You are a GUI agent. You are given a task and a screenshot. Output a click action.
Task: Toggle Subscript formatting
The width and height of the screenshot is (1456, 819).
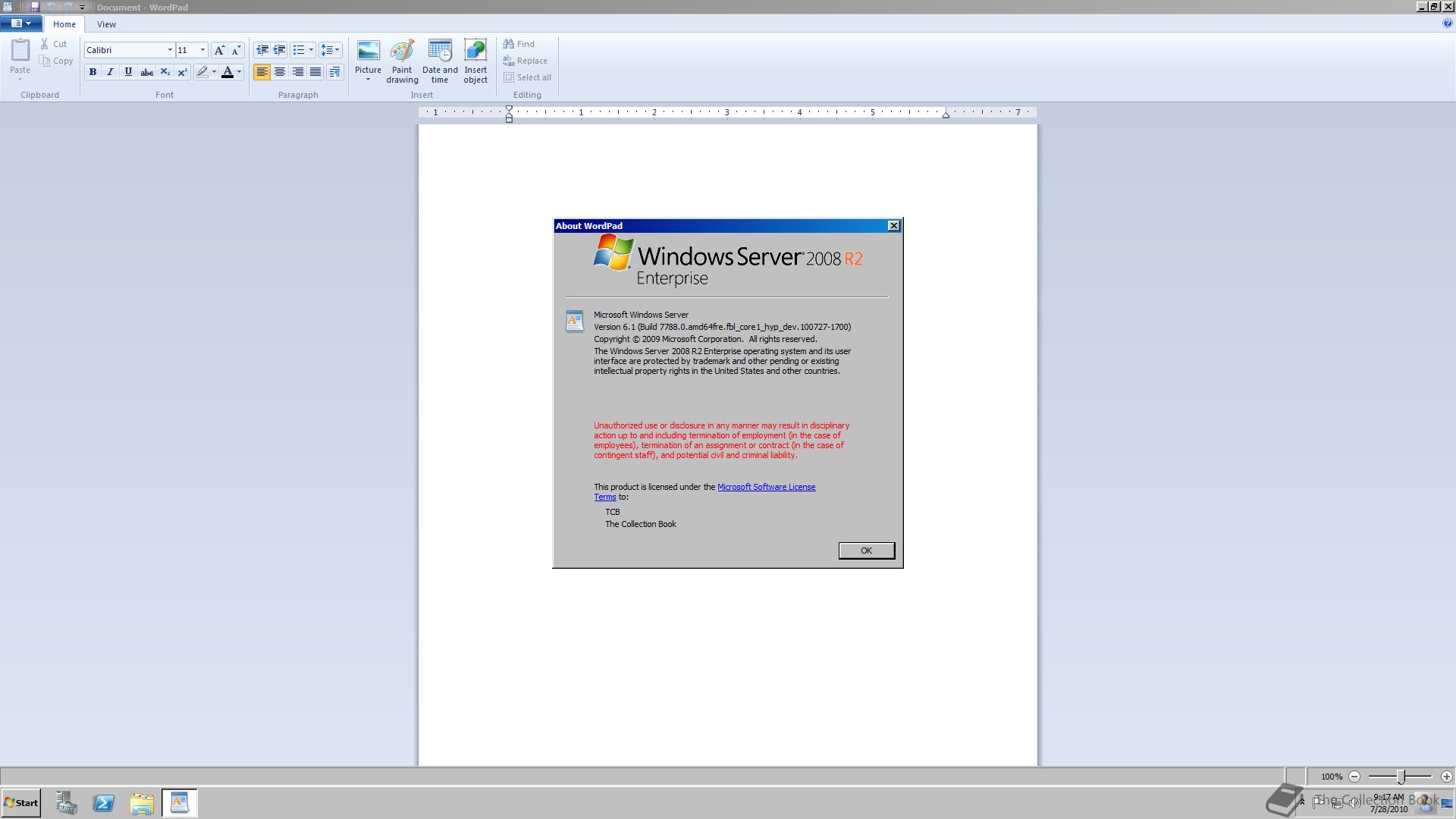(x=165, y=72)
